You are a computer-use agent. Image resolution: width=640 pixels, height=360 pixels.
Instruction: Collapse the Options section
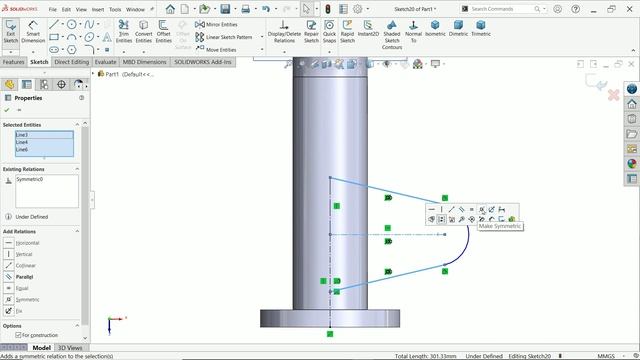coord(77,326)
